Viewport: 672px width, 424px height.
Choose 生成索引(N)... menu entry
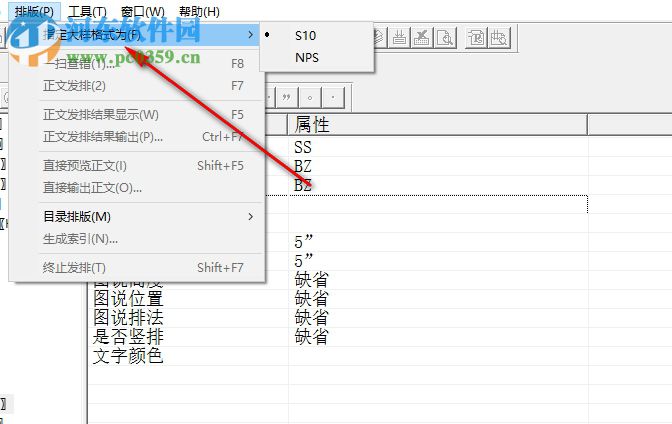coord(136,239)
